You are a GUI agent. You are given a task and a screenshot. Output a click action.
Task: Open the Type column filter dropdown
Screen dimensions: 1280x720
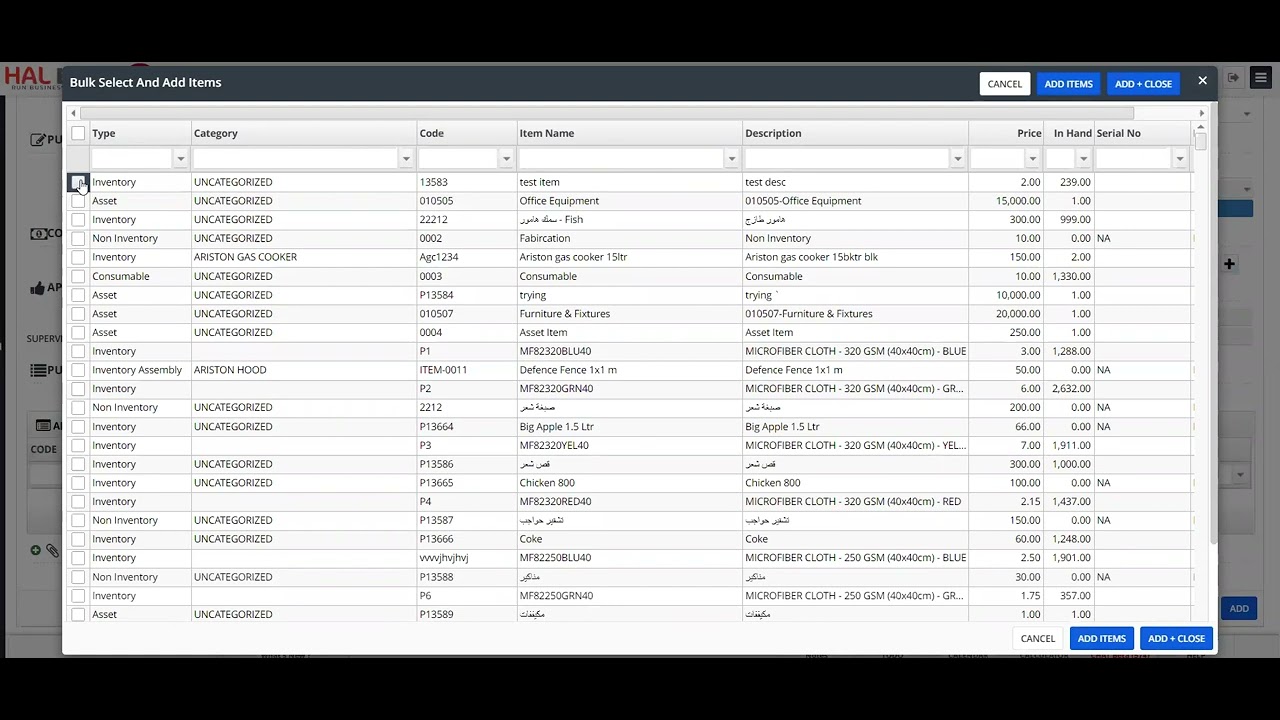click(181, 159)
